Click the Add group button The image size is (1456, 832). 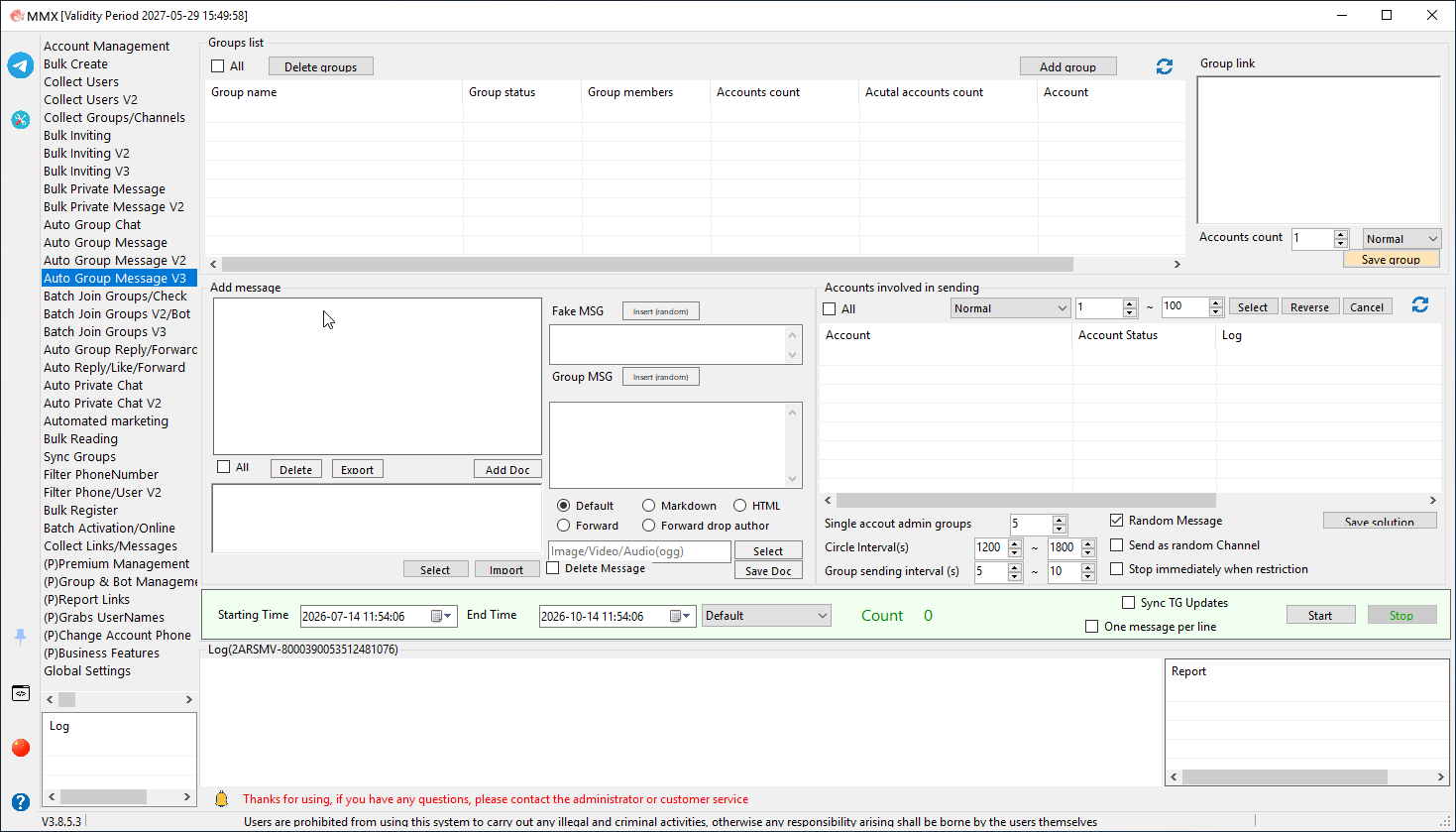(1068, 66)
